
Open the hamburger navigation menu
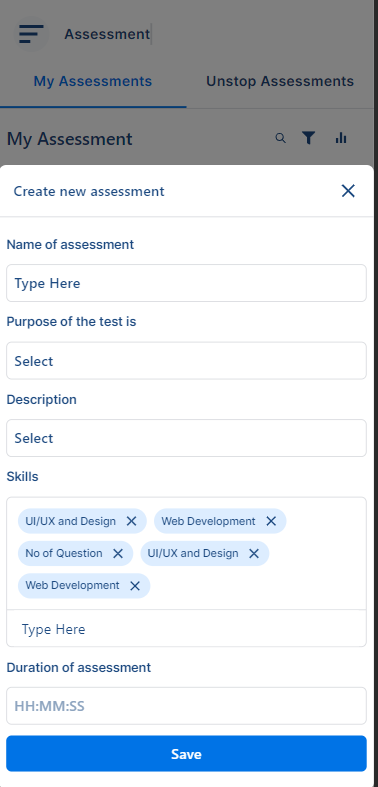pyautogui.click(x=31, y=34)
